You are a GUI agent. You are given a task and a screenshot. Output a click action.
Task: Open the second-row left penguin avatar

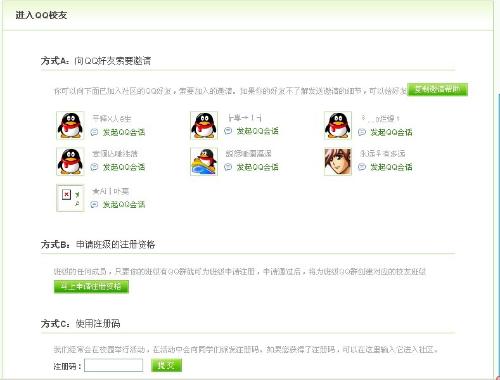[x=70, y=162]
